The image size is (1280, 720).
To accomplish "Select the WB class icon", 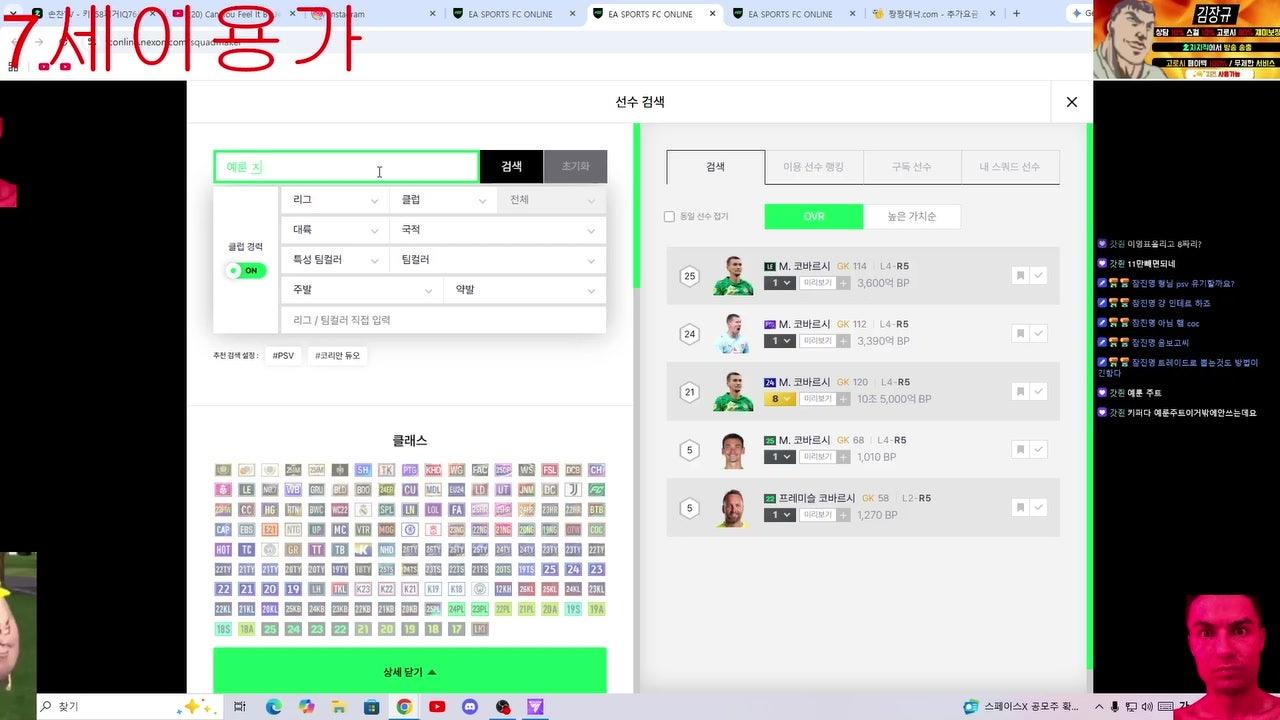I will pos(293,490).
